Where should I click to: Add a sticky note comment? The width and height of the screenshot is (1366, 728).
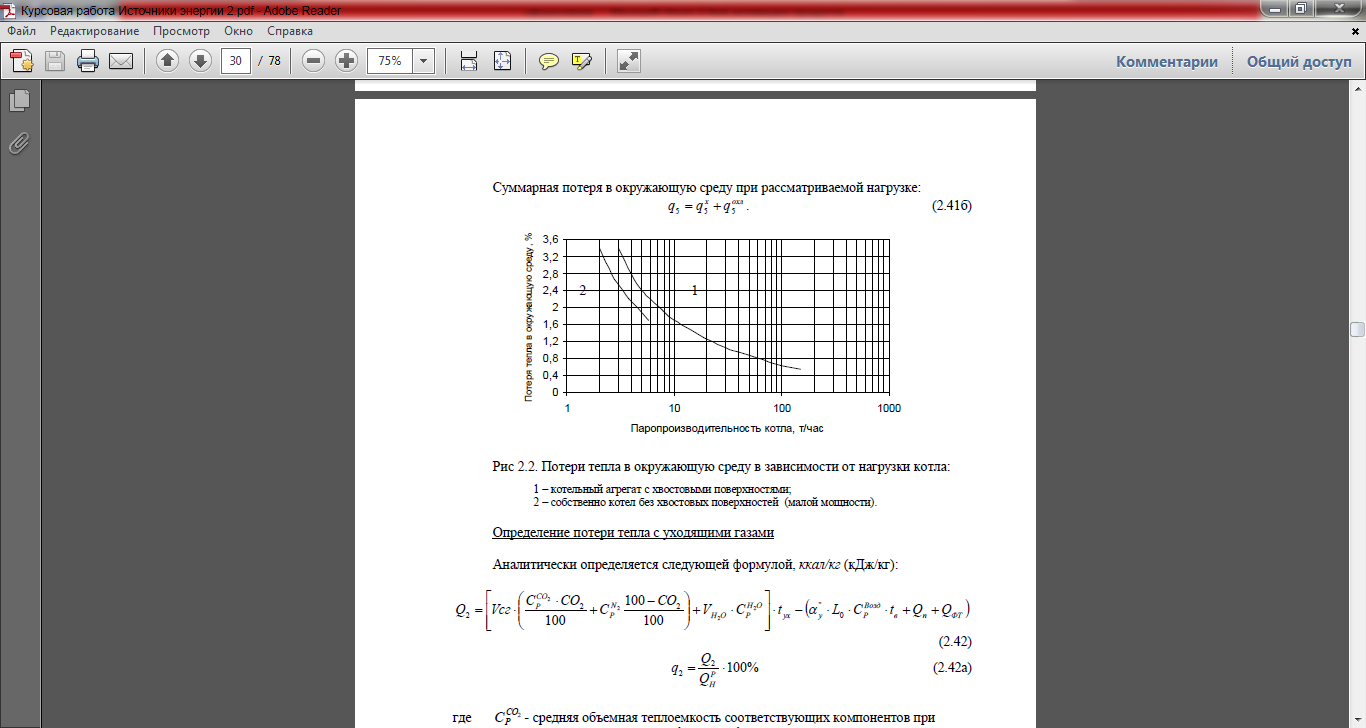[x=548, y=61]
